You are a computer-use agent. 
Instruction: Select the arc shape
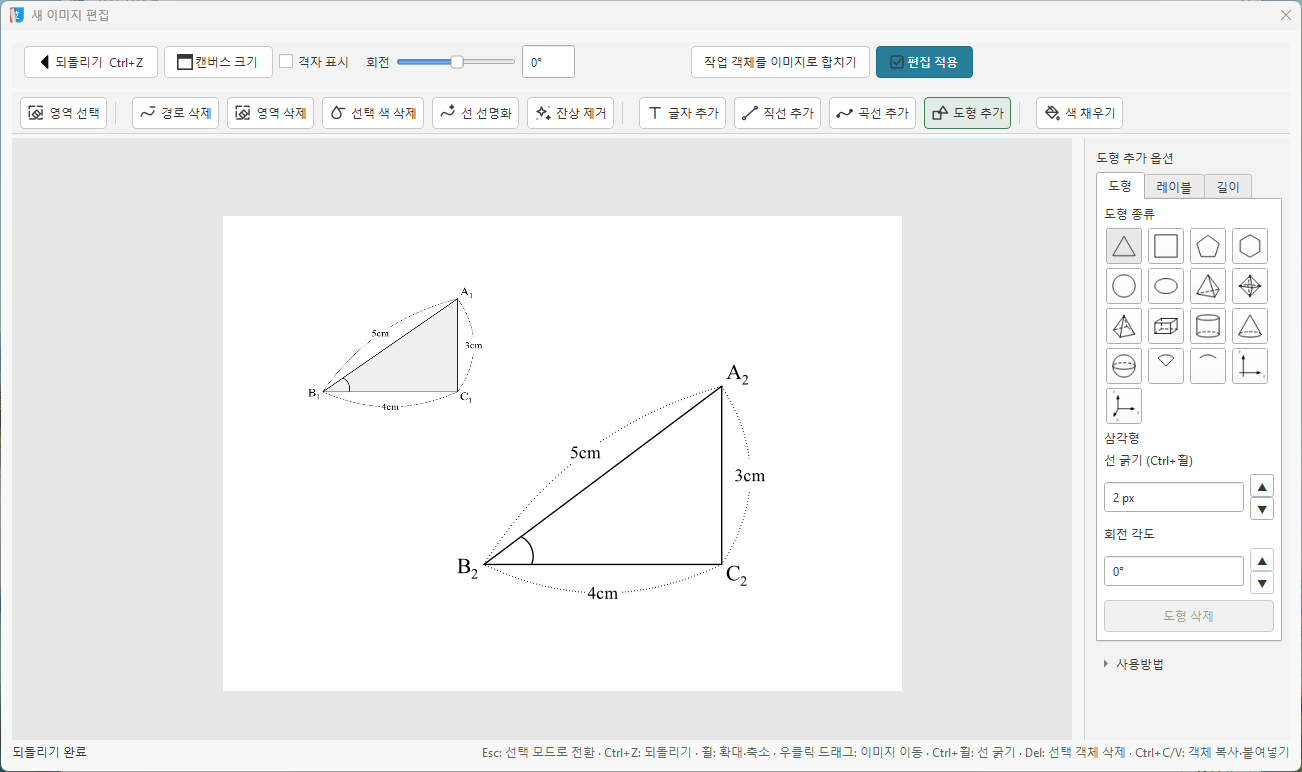click(x=1208, y=366)
